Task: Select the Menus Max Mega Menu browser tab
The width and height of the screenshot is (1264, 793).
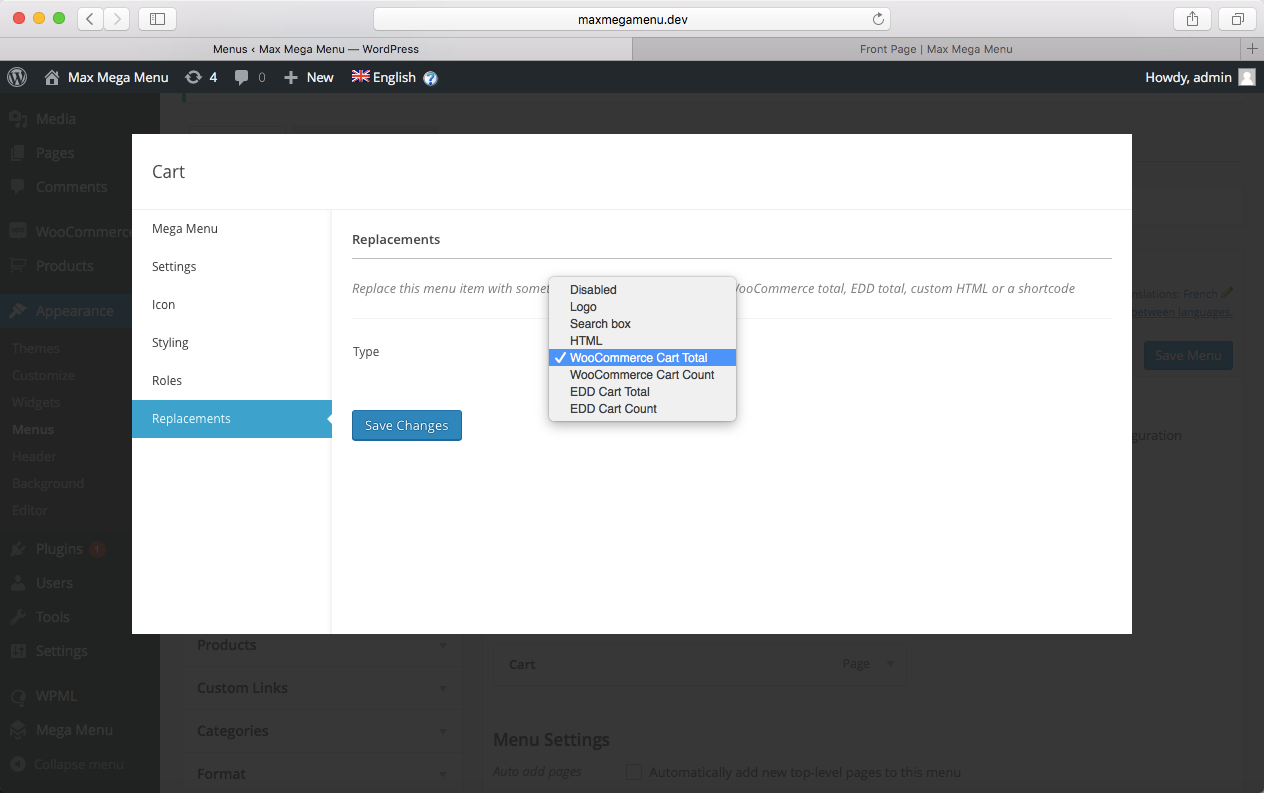Action: (316, 48)
